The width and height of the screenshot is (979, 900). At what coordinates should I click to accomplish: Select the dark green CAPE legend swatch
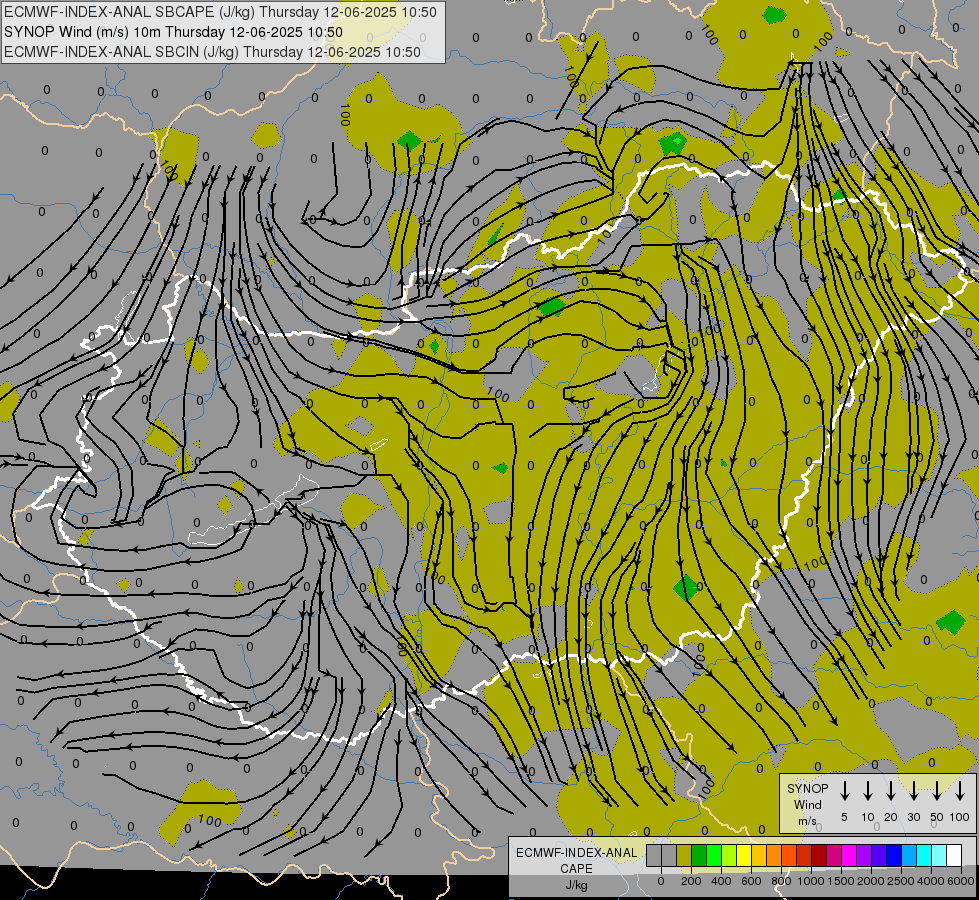click(699, 855)
